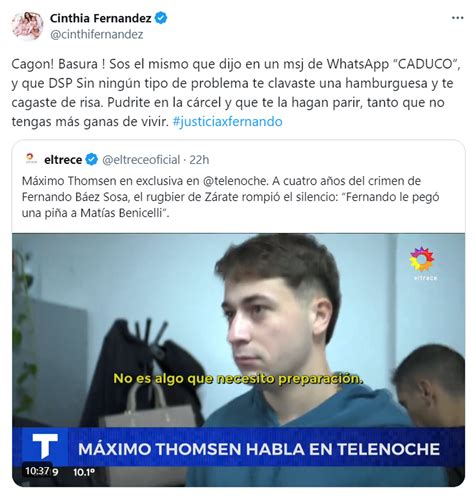The width and height of the screenshot is (474, 496).
Task: Open the @eltreceoficial handle
Action: (141, 160)
